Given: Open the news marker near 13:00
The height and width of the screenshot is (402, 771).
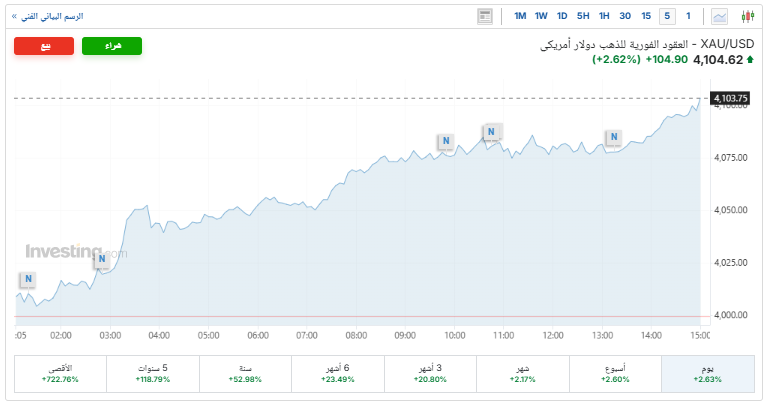Looking at the screenshot, I should coord(613,138).
